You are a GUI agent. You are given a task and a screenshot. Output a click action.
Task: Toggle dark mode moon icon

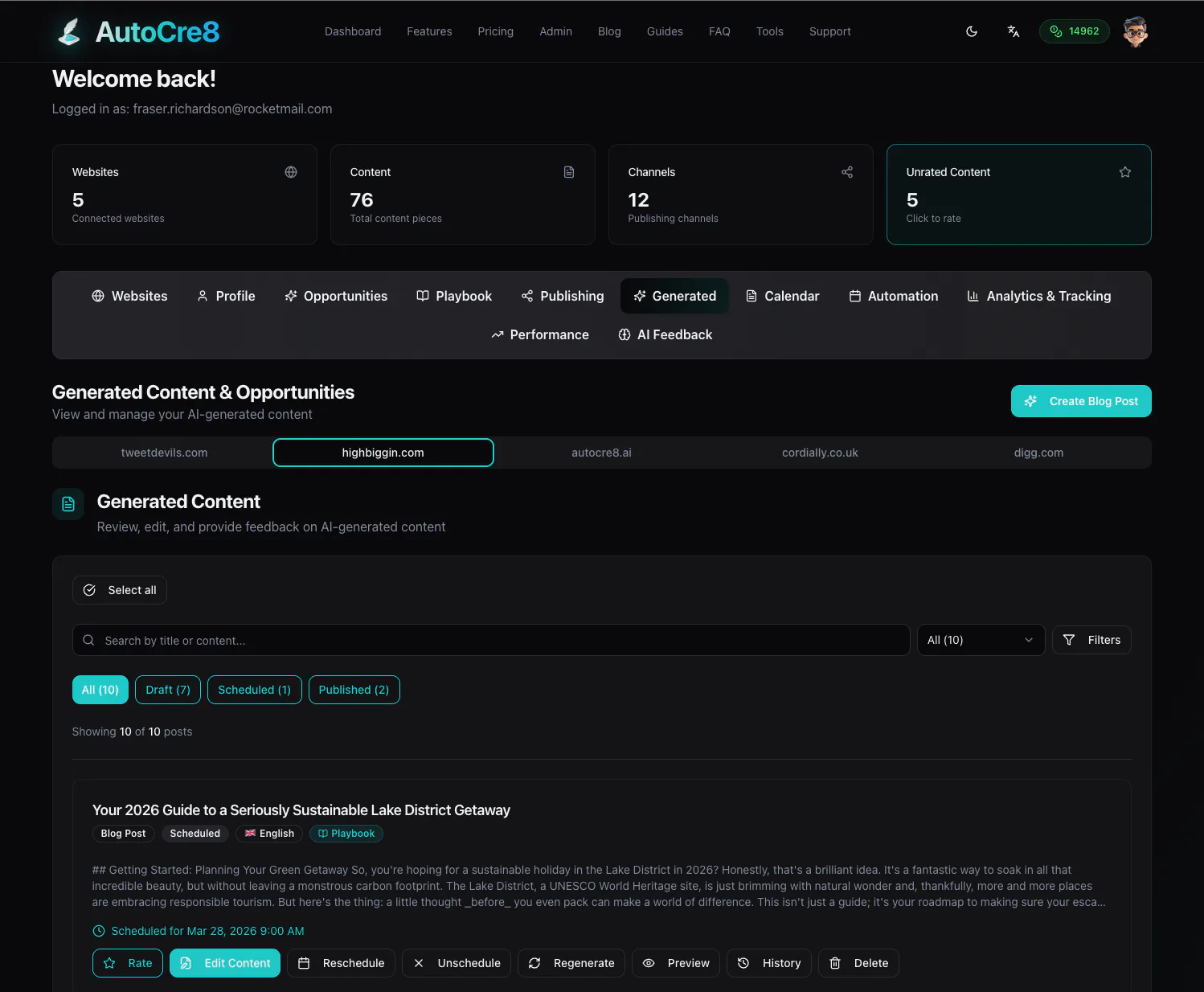pyautogui.click(x=972, y=31)
